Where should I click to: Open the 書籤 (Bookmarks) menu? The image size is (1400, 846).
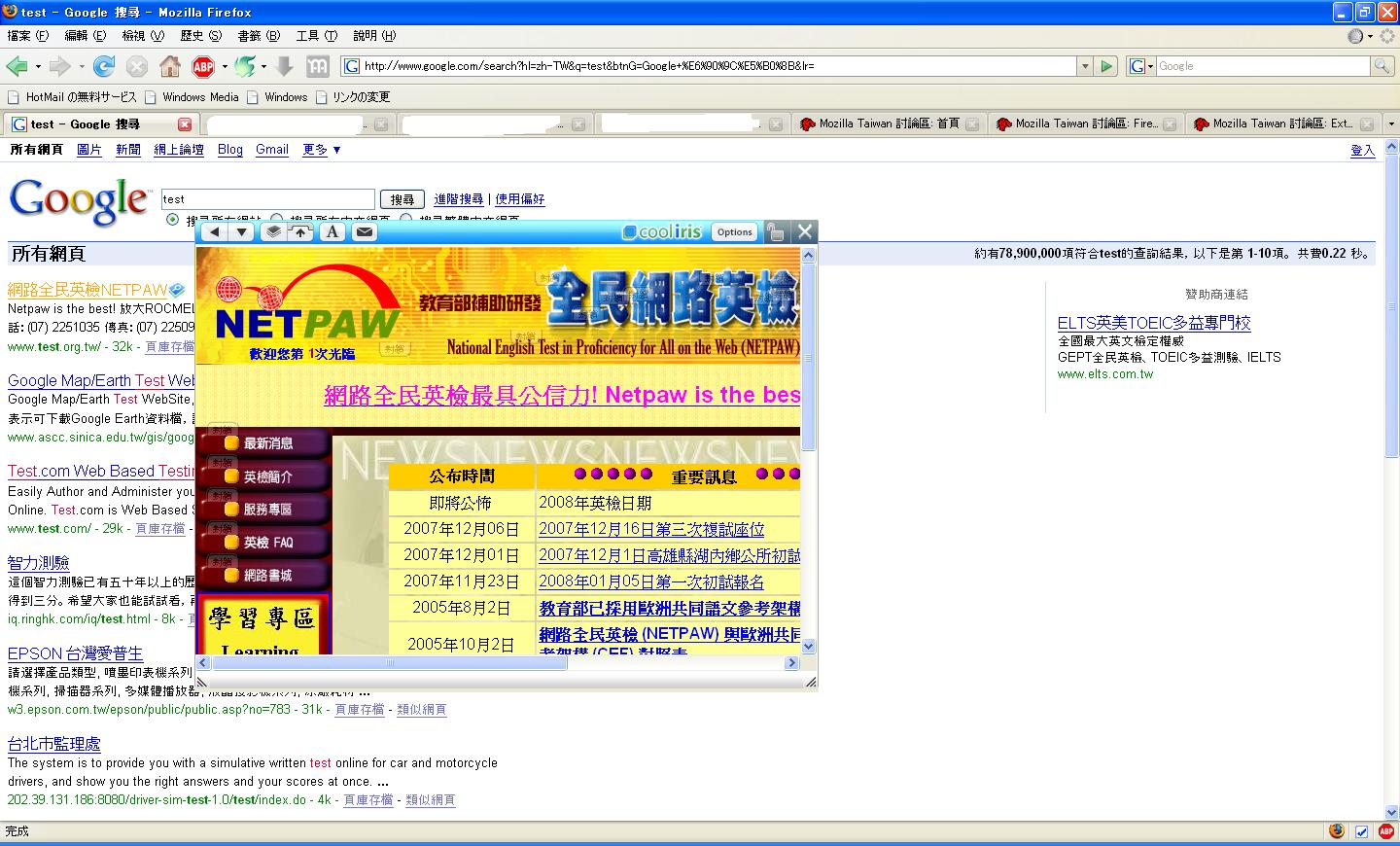[259, 36]
